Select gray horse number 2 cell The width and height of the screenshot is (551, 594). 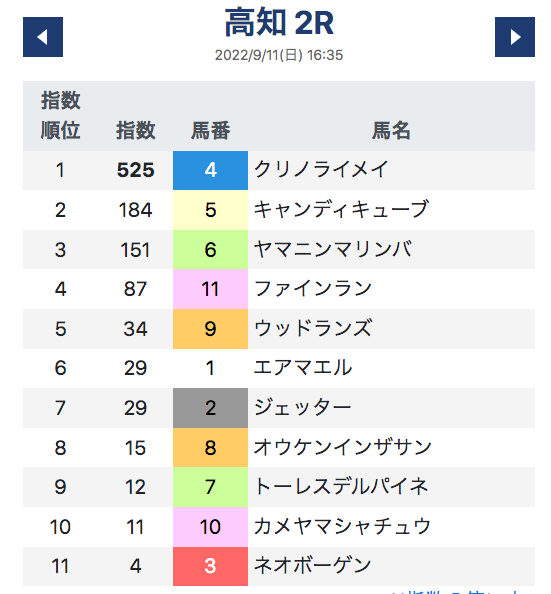coord(210,408)
